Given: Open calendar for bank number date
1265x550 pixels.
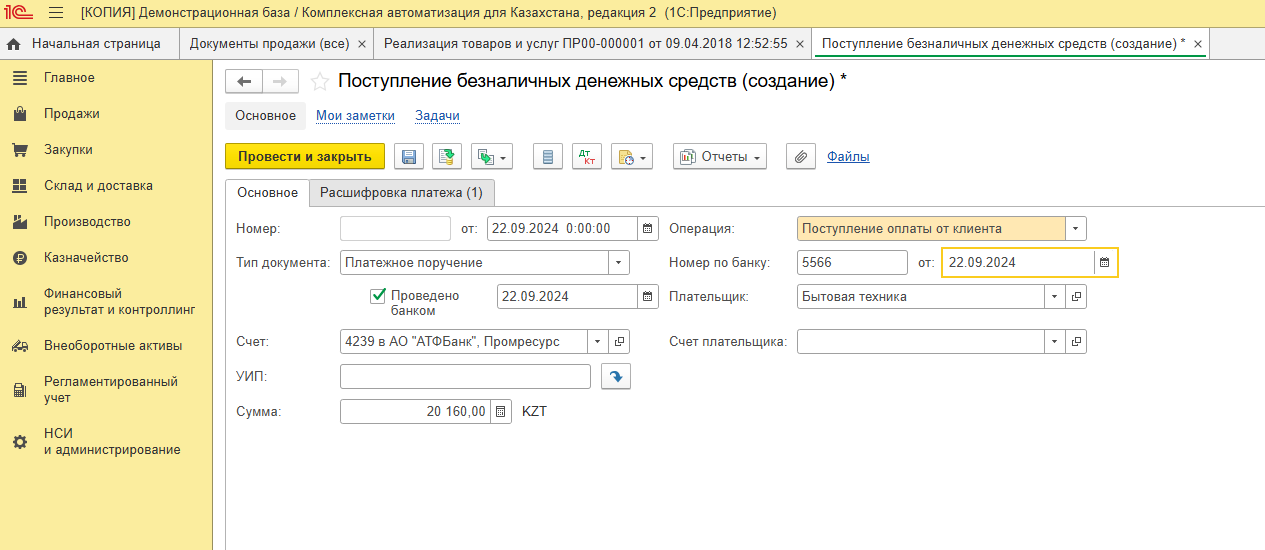Looking at the screenshot, I should 1104,263.
